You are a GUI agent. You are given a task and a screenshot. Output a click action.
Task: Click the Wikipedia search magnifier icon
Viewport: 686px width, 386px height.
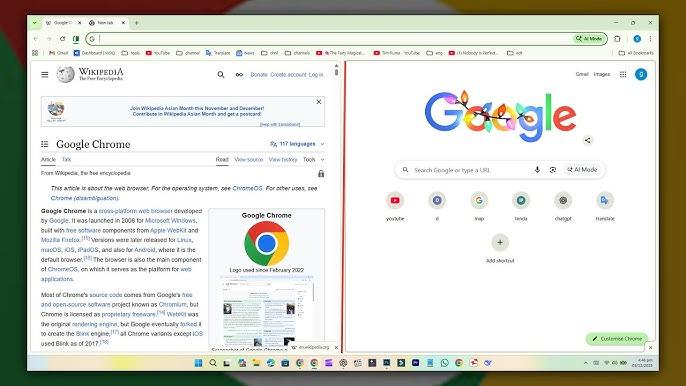click(x=221, y=74)
